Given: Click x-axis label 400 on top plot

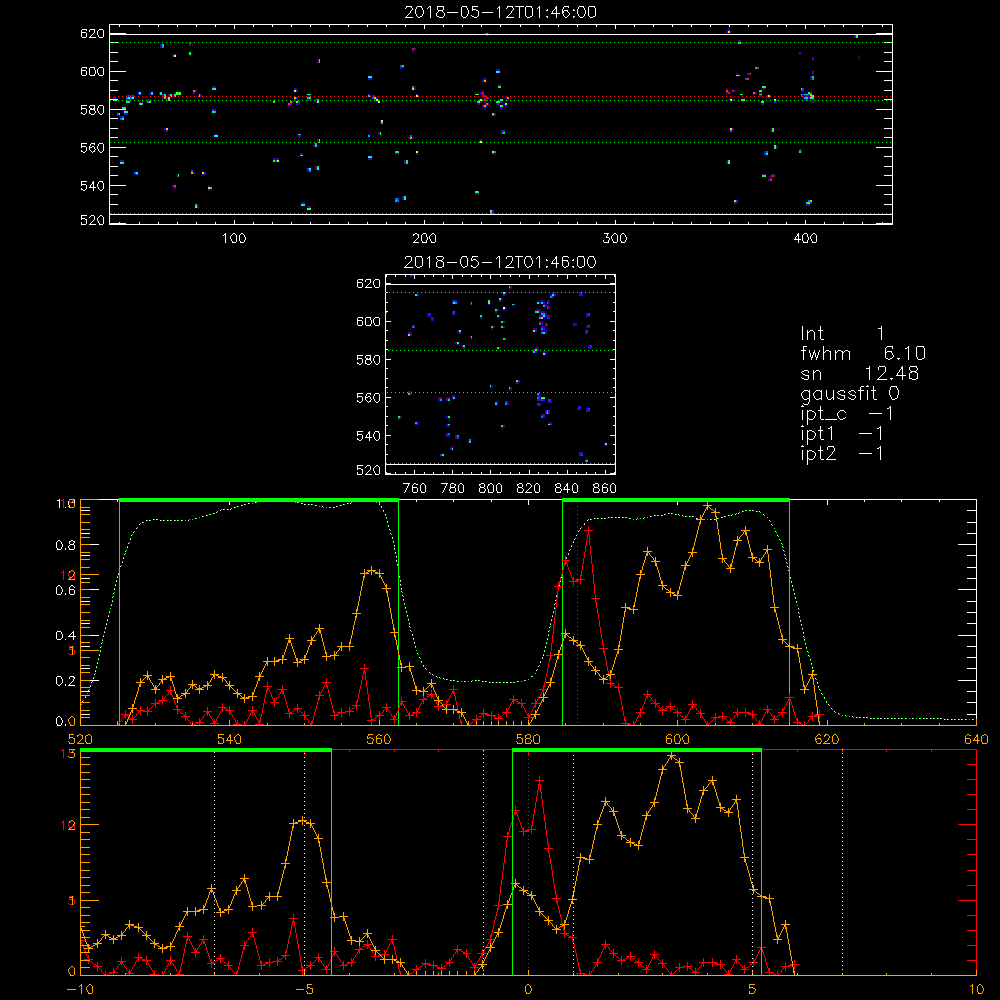Looking at the screenshot, I should (805, 239).
